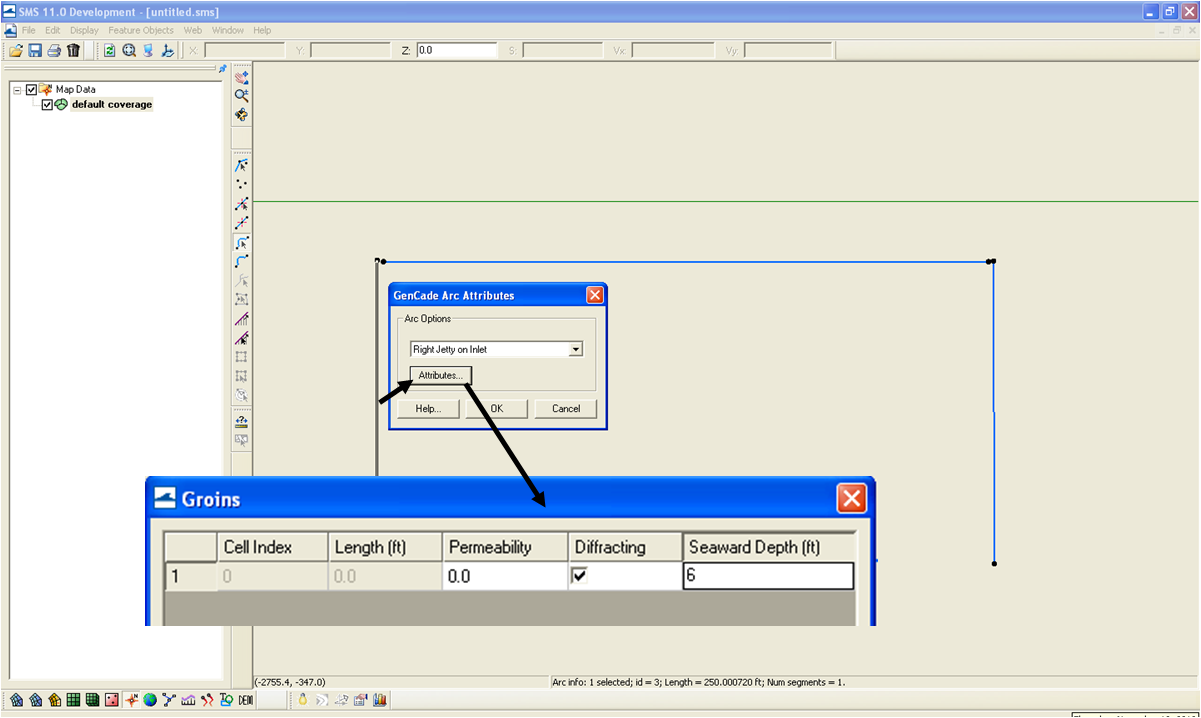The height and width of the screenshot is (718, 1201).
Task: Open the Feature Objects menu
Action: [x=141, y=30]
